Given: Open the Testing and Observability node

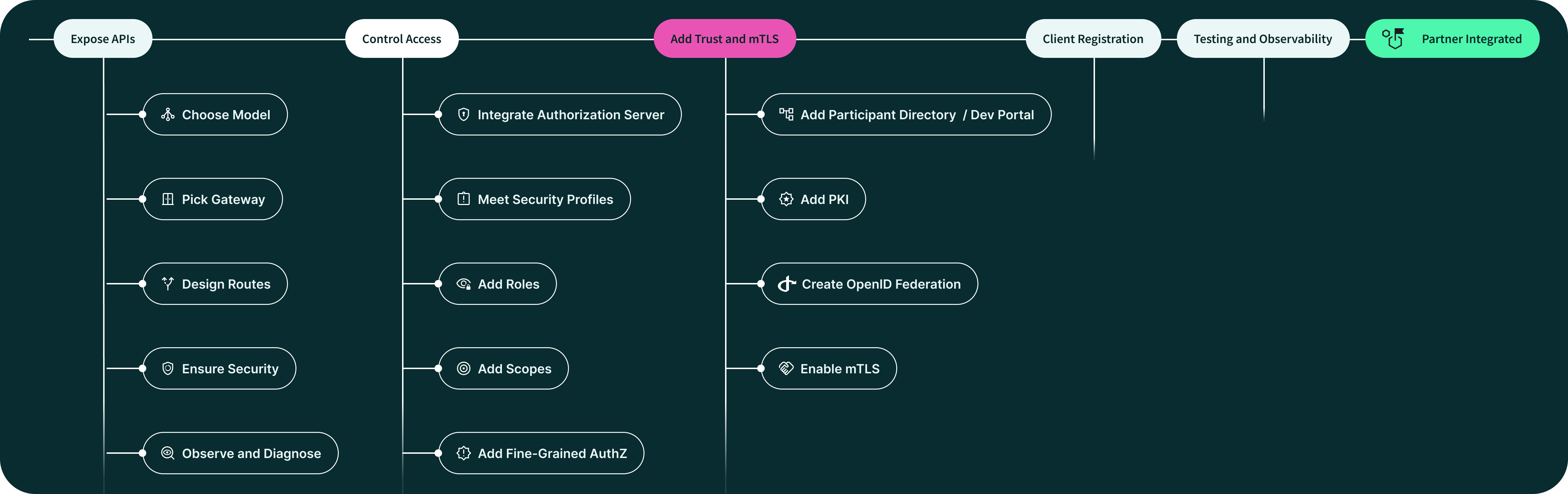Looking at the screenshot, I should coord(1263,38).
